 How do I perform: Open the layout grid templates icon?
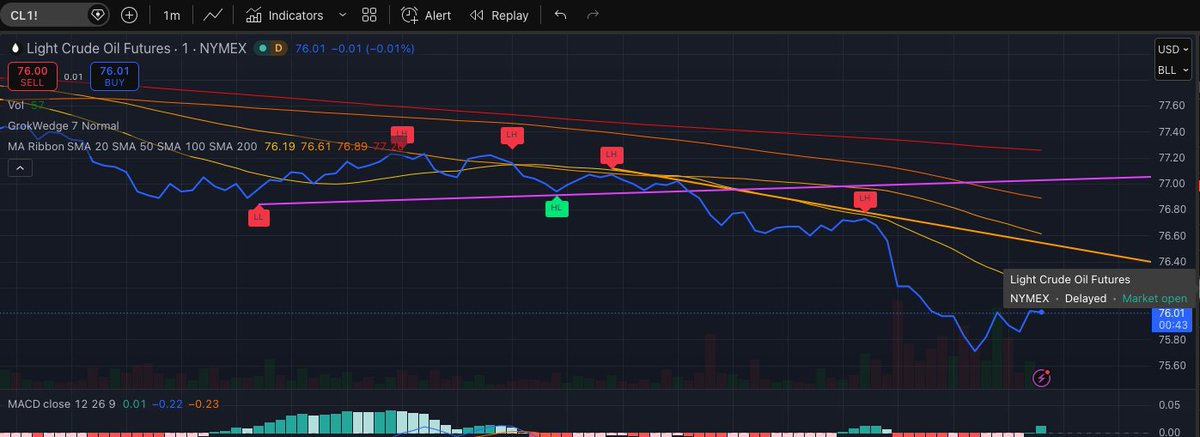point(369,15)
